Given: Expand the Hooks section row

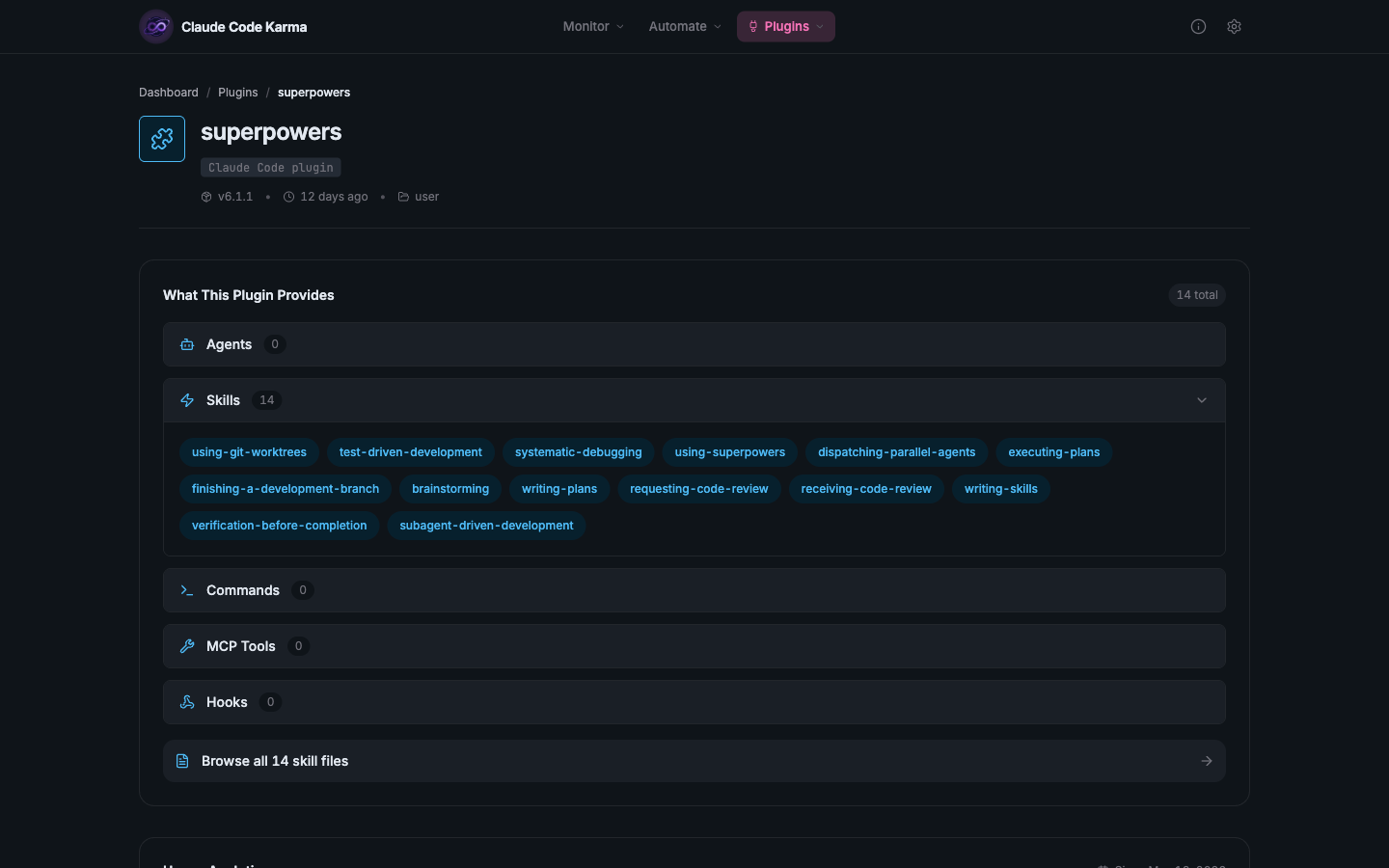Looking at the screenshot, I should [x=694, y=702].
